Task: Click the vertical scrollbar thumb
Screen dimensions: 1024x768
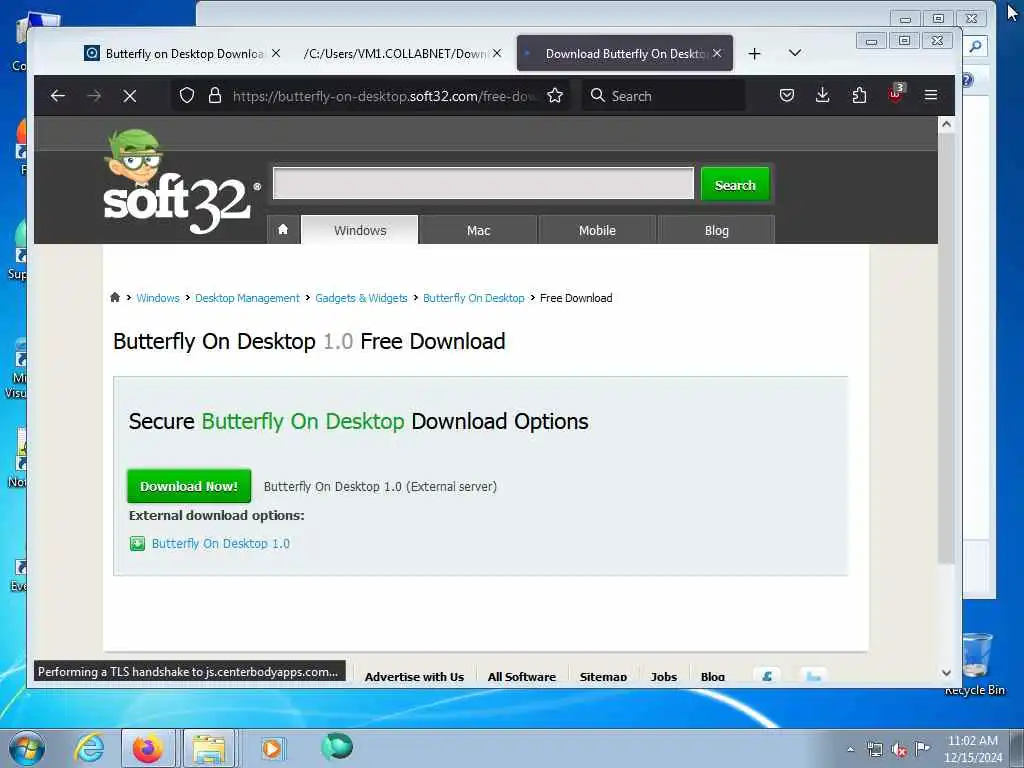Action: coord(946,348)
